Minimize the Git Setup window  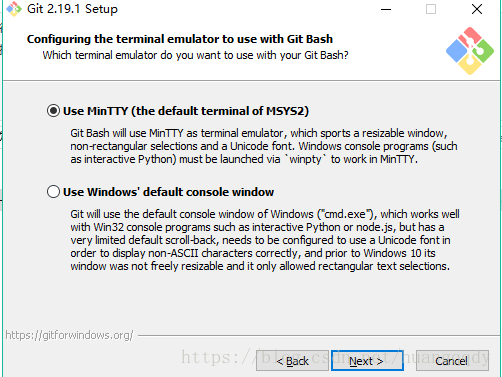click(x=386, y=9)
